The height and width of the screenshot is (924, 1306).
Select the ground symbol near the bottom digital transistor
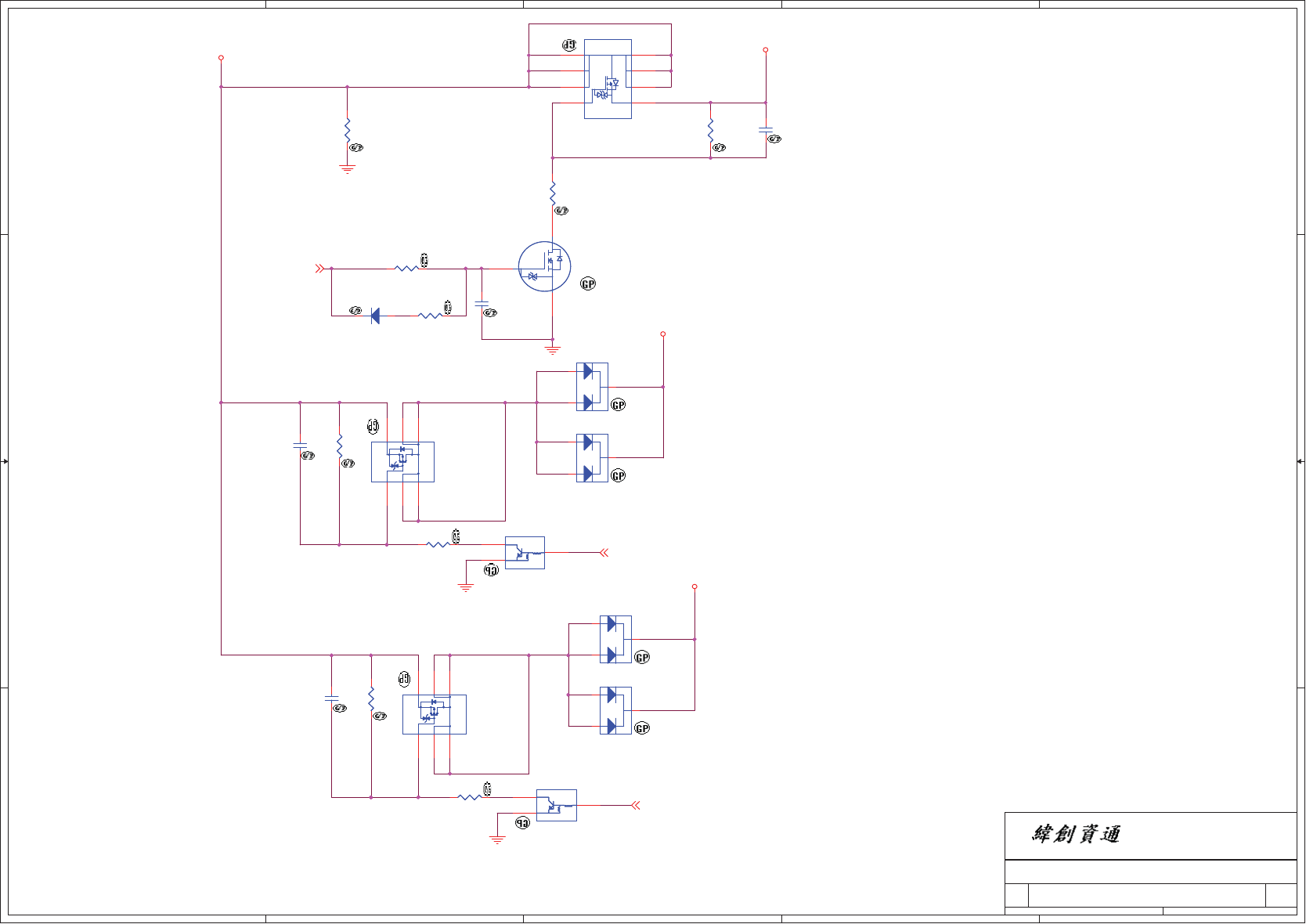click(x=497, y=839)
